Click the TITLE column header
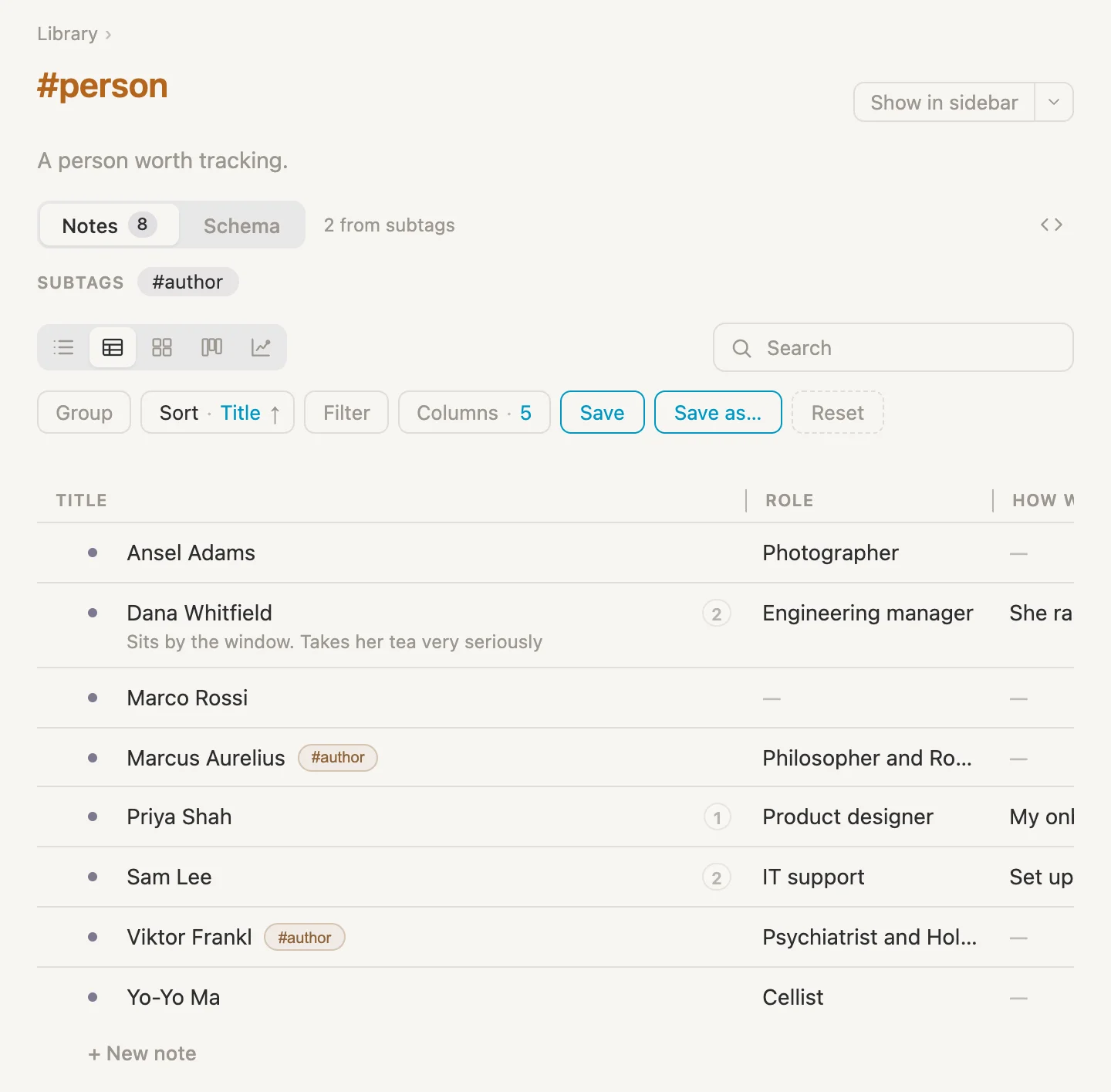 (82, 500)
